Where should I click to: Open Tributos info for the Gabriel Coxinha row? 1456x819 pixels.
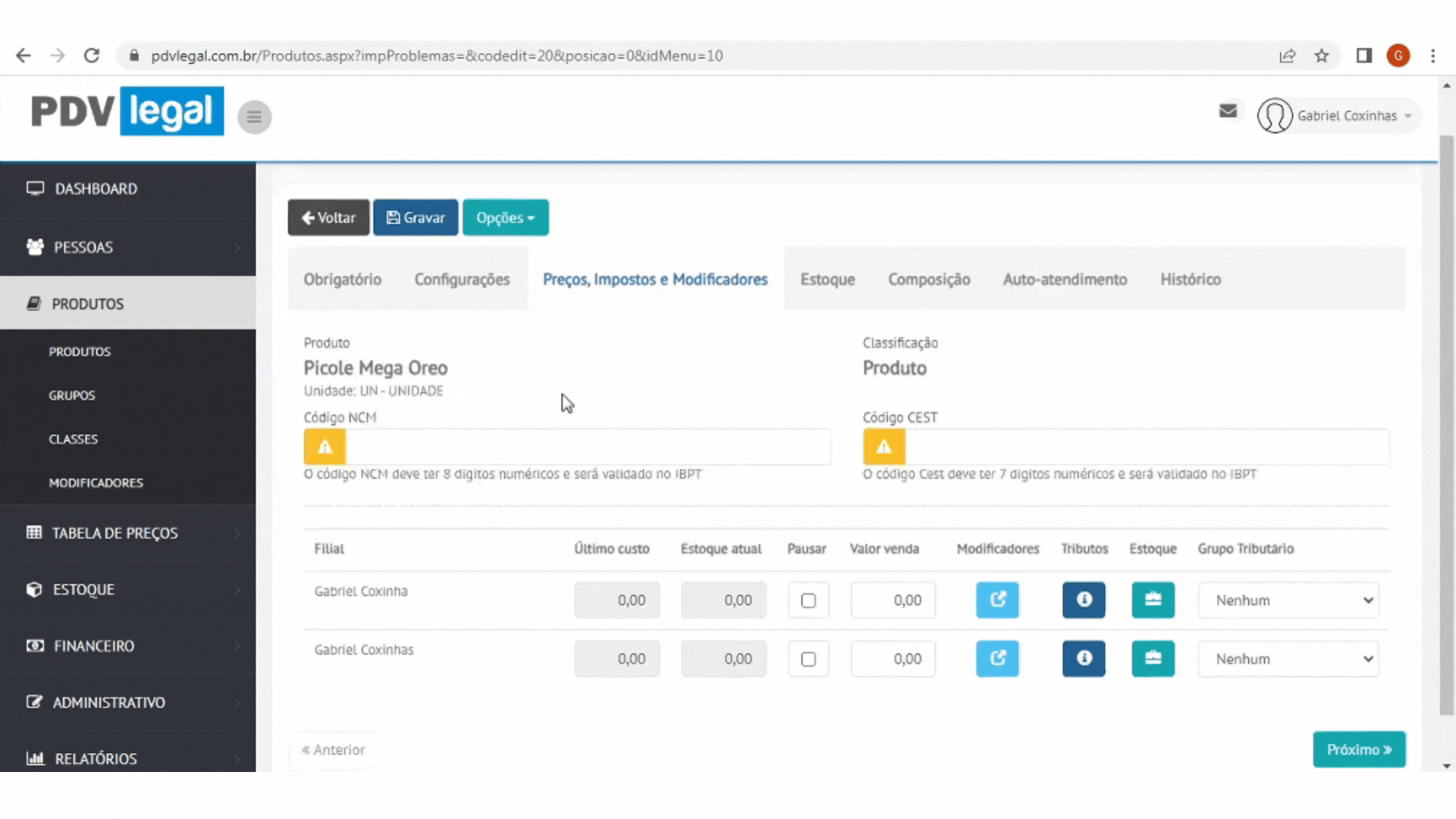1084,600
